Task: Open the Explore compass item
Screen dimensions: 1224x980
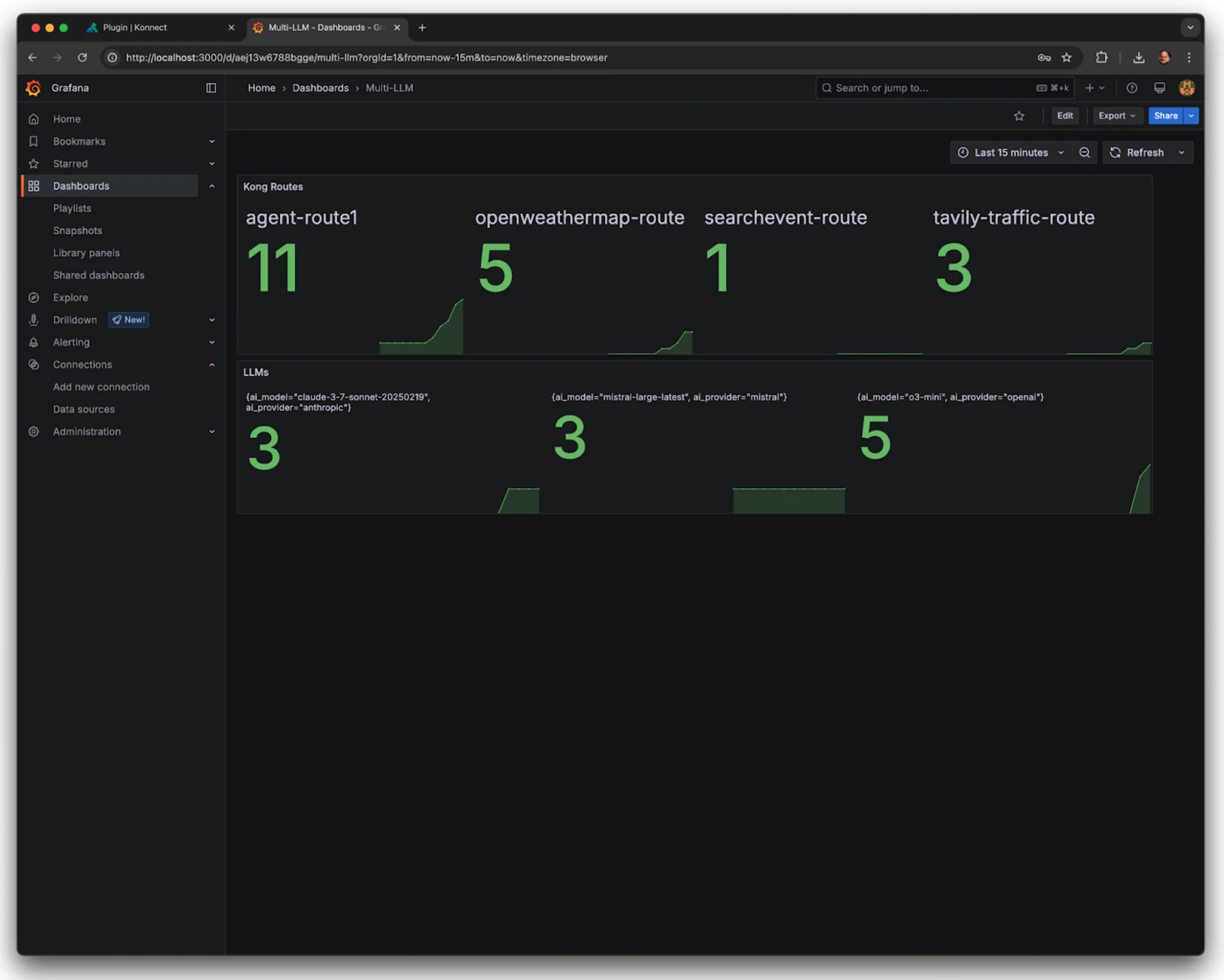Action: (70, 298)
